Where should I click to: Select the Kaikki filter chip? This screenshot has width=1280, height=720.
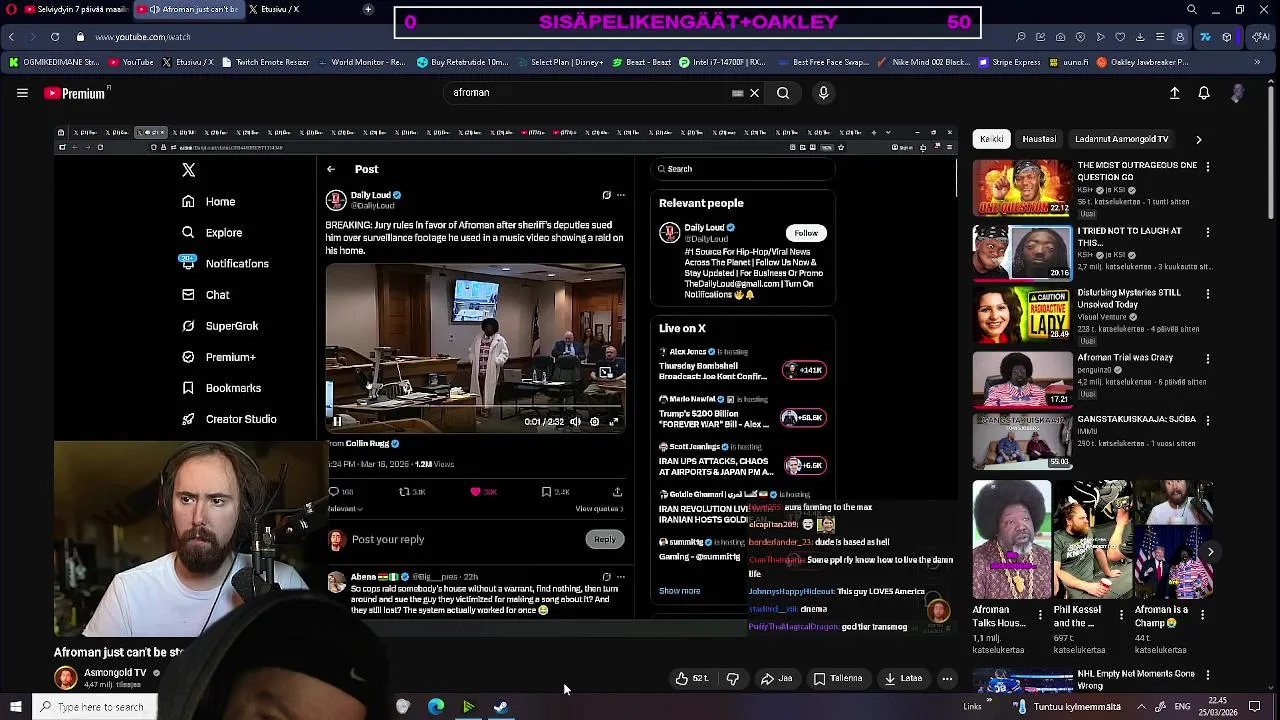992,139
